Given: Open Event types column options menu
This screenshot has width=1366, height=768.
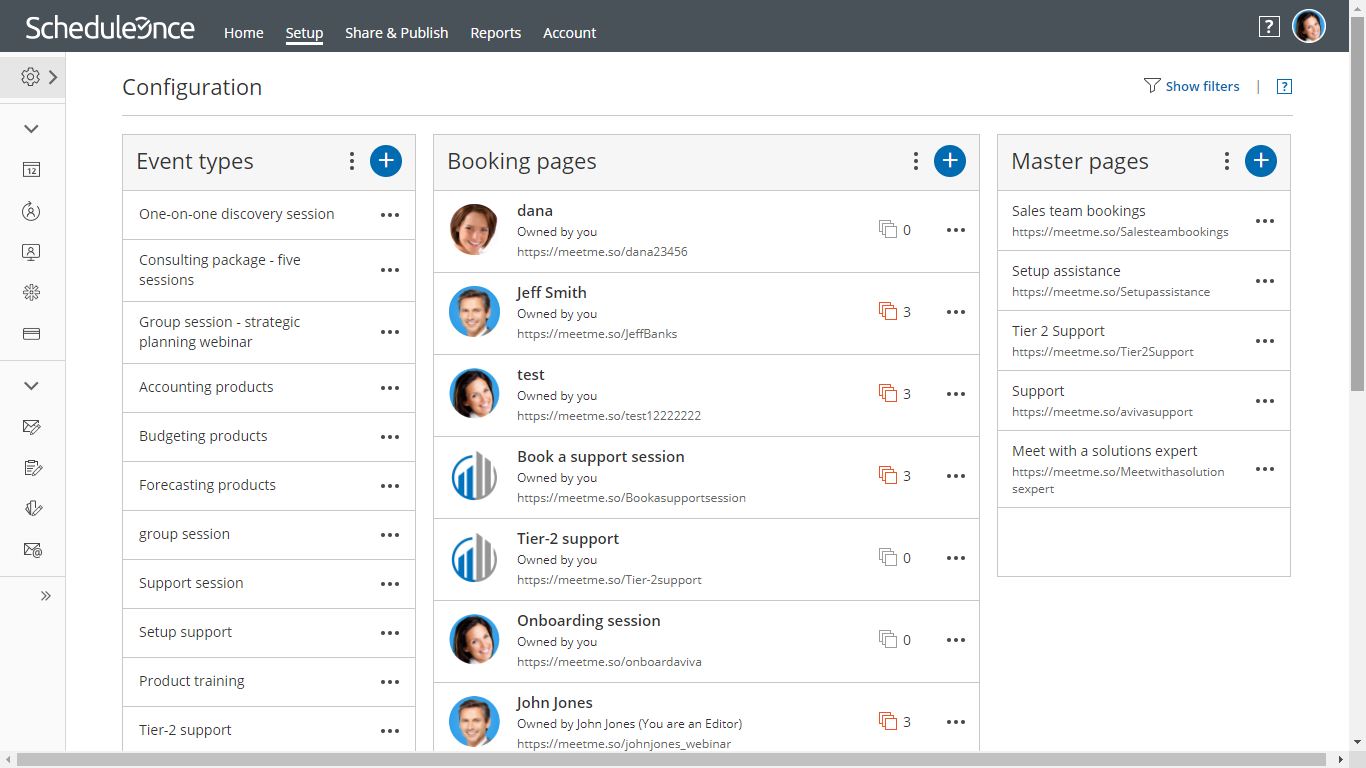Looking at the screenshot, I should pos(351,161).
